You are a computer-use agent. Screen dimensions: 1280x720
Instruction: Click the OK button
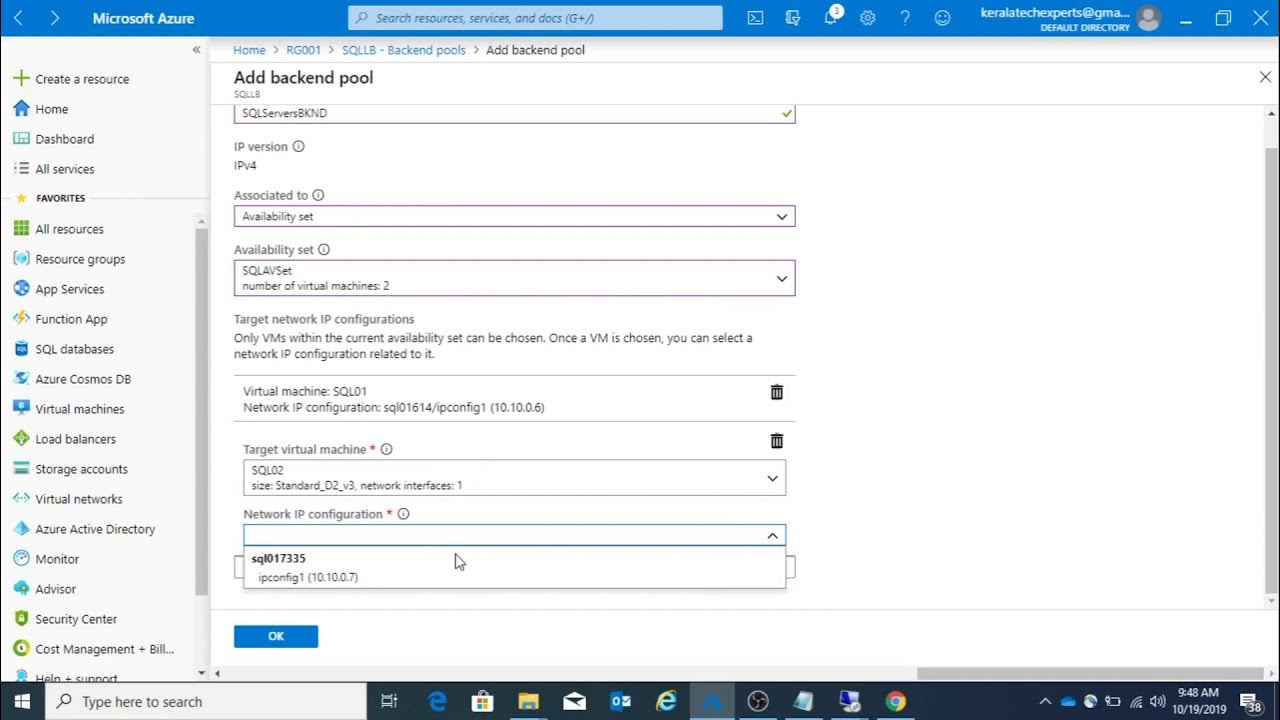(276, 636)
